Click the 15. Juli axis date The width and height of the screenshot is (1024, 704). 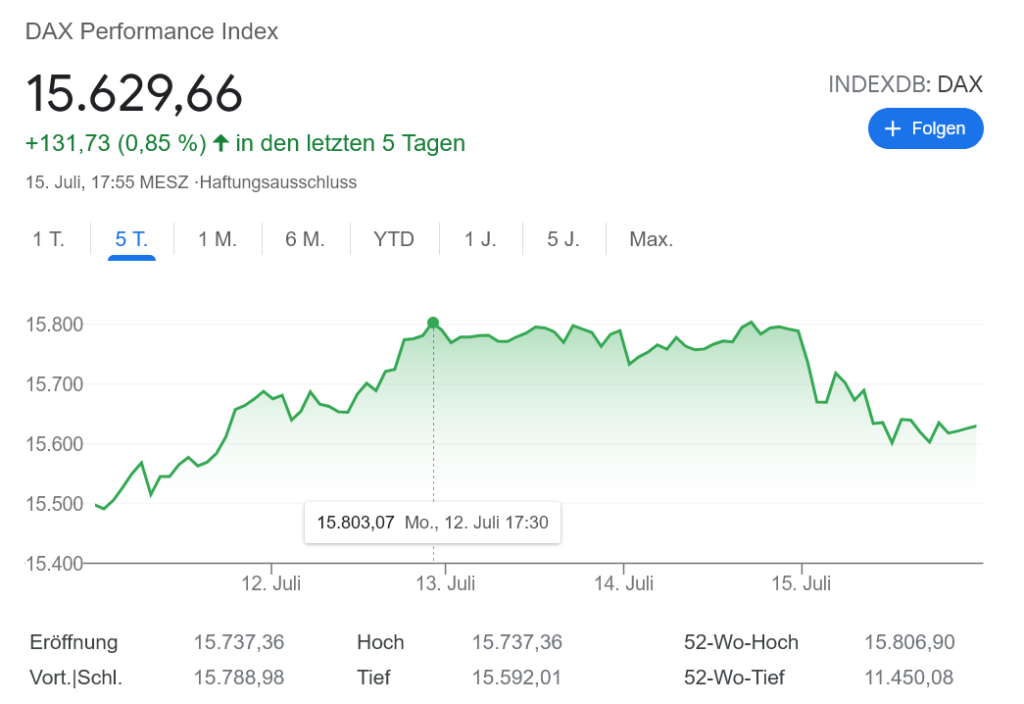coord(802,583)
